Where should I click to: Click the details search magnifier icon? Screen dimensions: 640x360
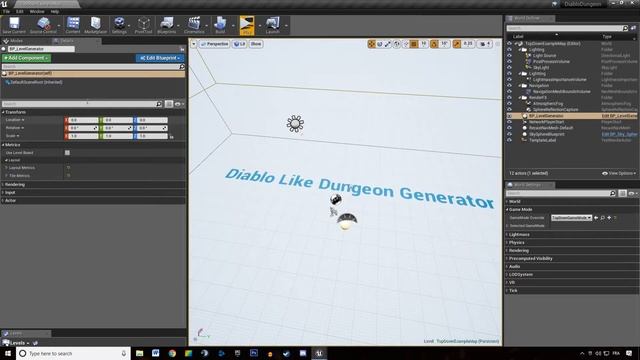point(159,104)
